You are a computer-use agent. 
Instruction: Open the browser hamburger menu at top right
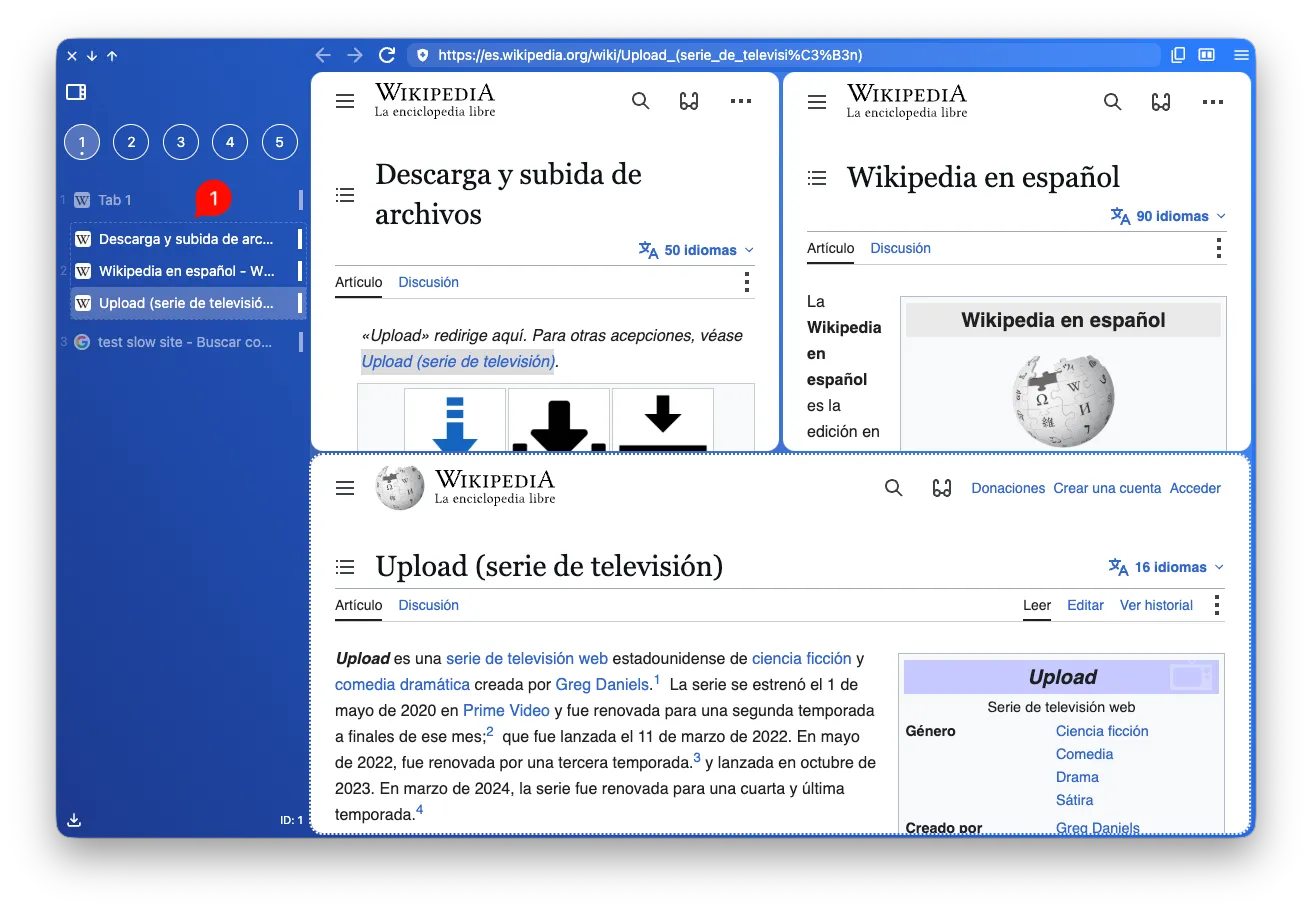(1241, 55)
